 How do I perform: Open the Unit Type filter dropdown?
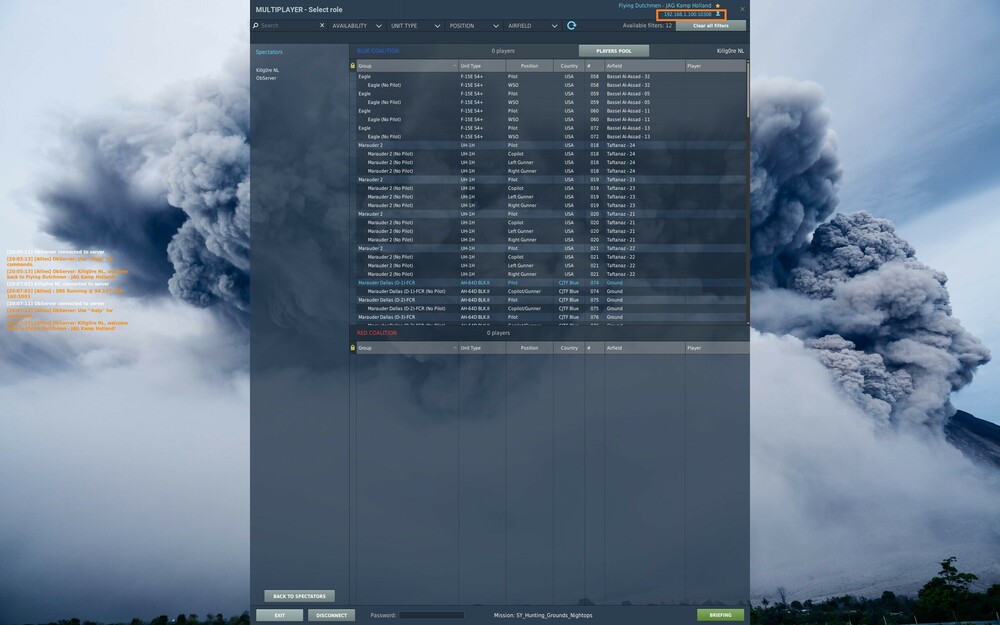[x=415, y=26]
